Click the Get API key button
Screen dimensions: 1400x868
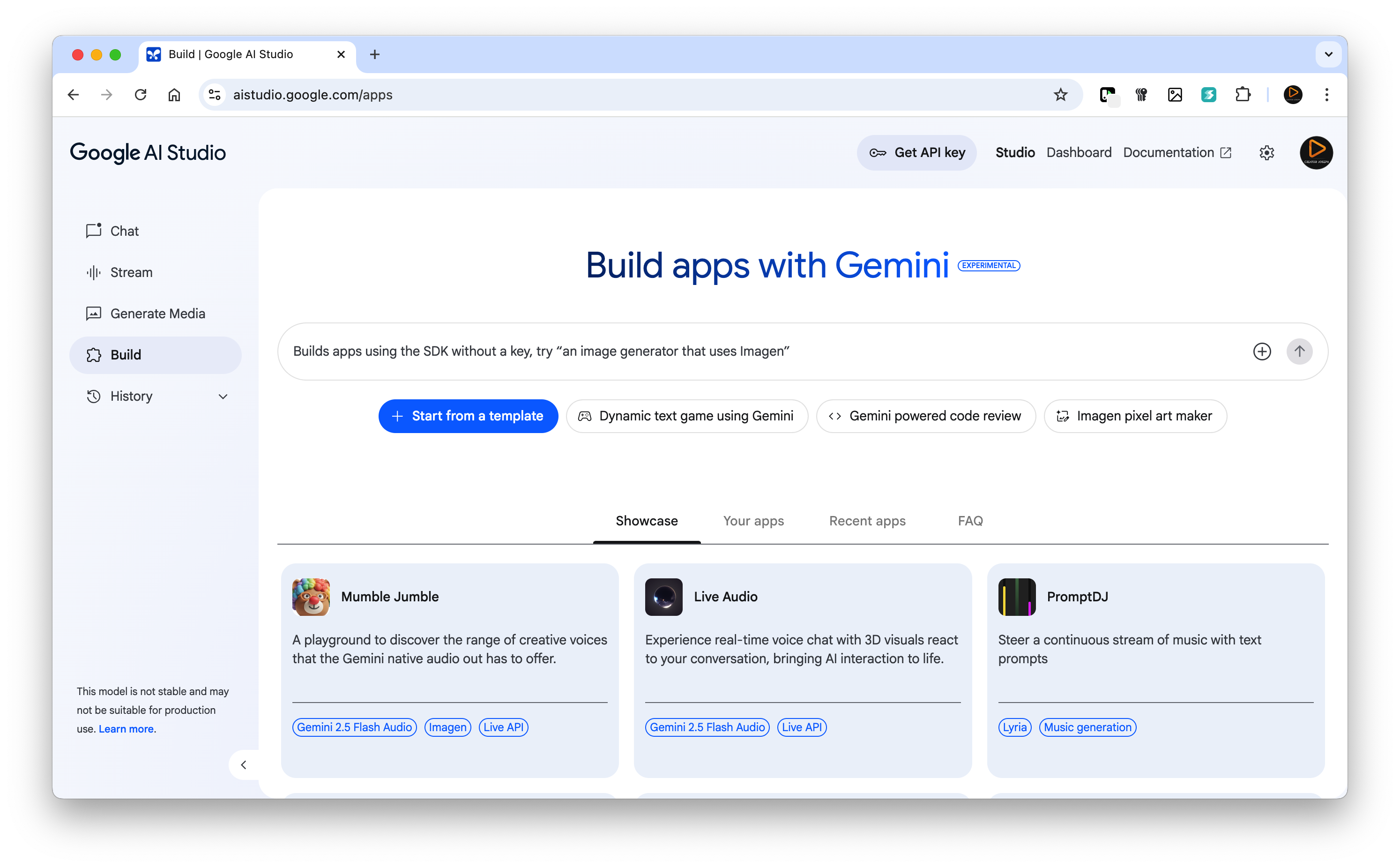(x=916, y=153)
